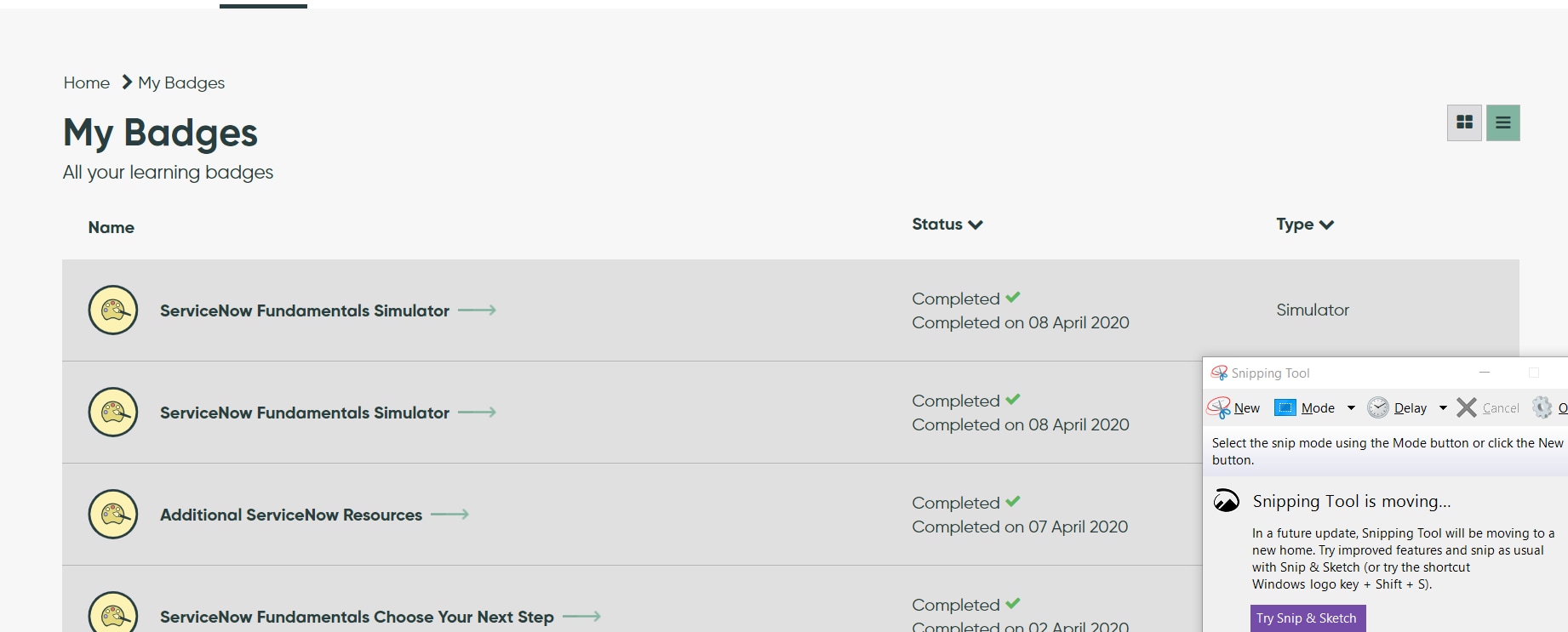This screenshot has height=632, width=1568.
Task: Click second ServiceNow Fundamentals Simulator badge icon
Action: pyautogui.click(x=113, y=413)
